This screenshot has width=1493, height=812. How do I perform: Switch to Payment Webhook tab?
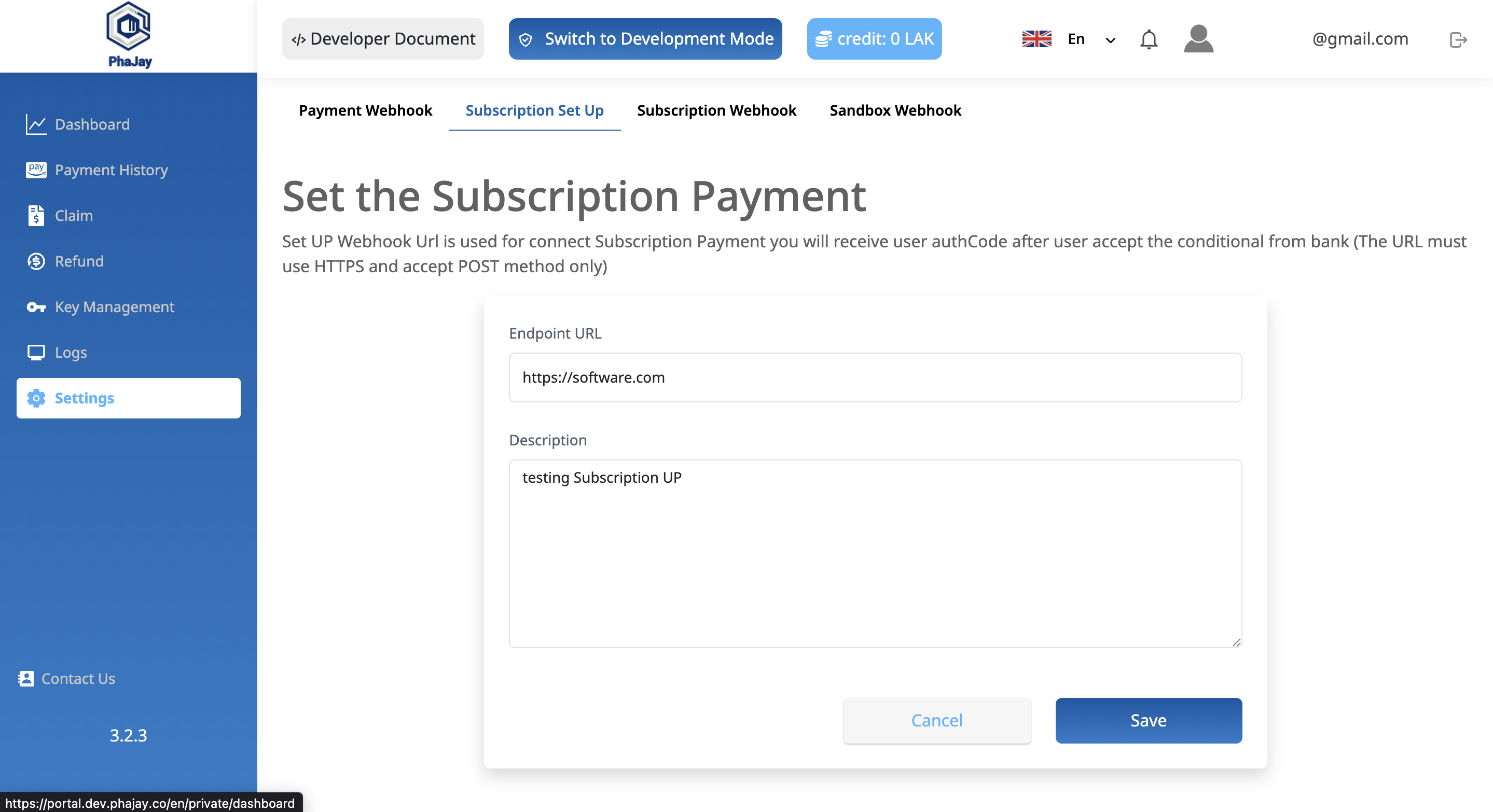365,110
